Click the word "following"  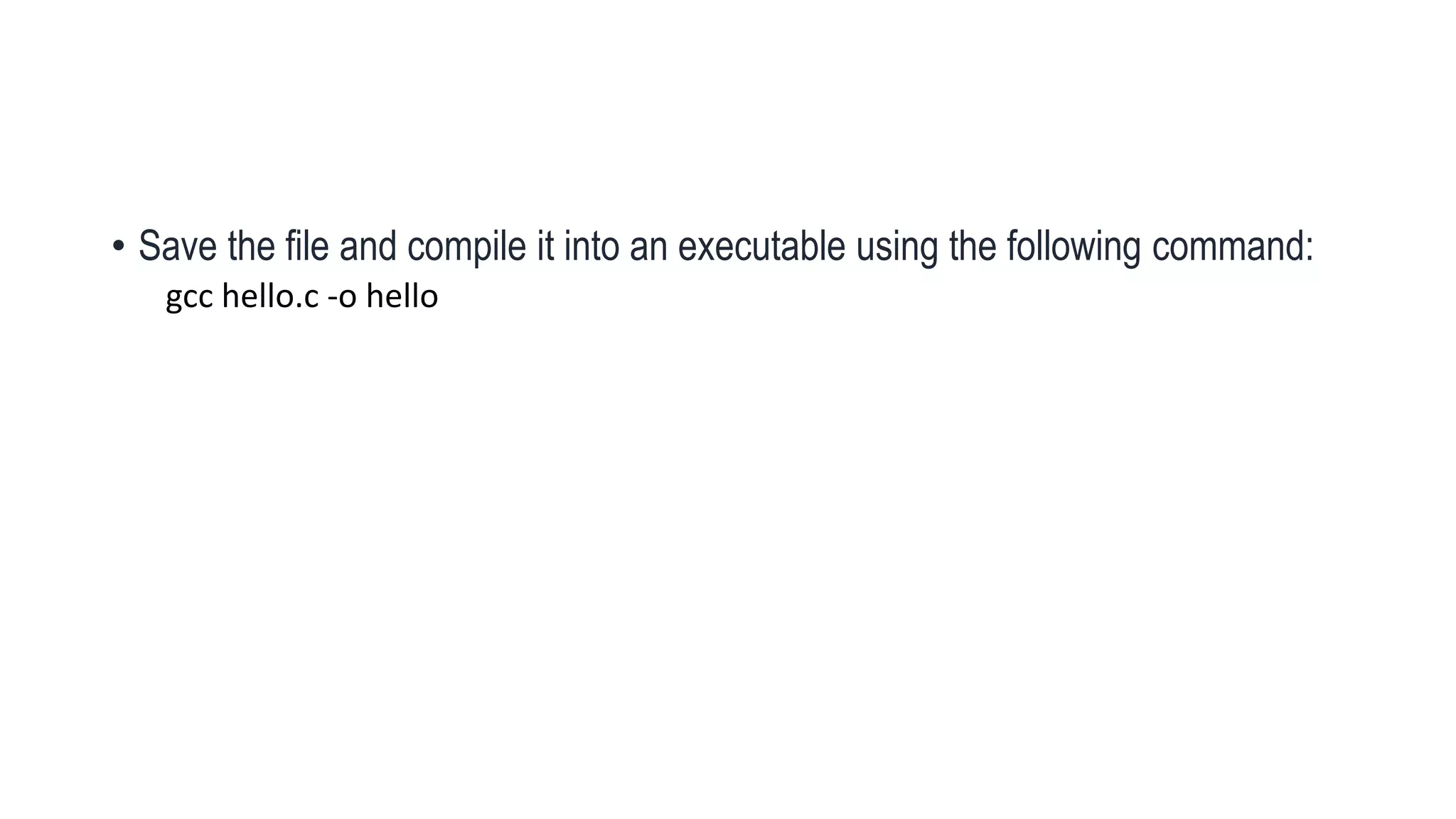point(1074,247)
